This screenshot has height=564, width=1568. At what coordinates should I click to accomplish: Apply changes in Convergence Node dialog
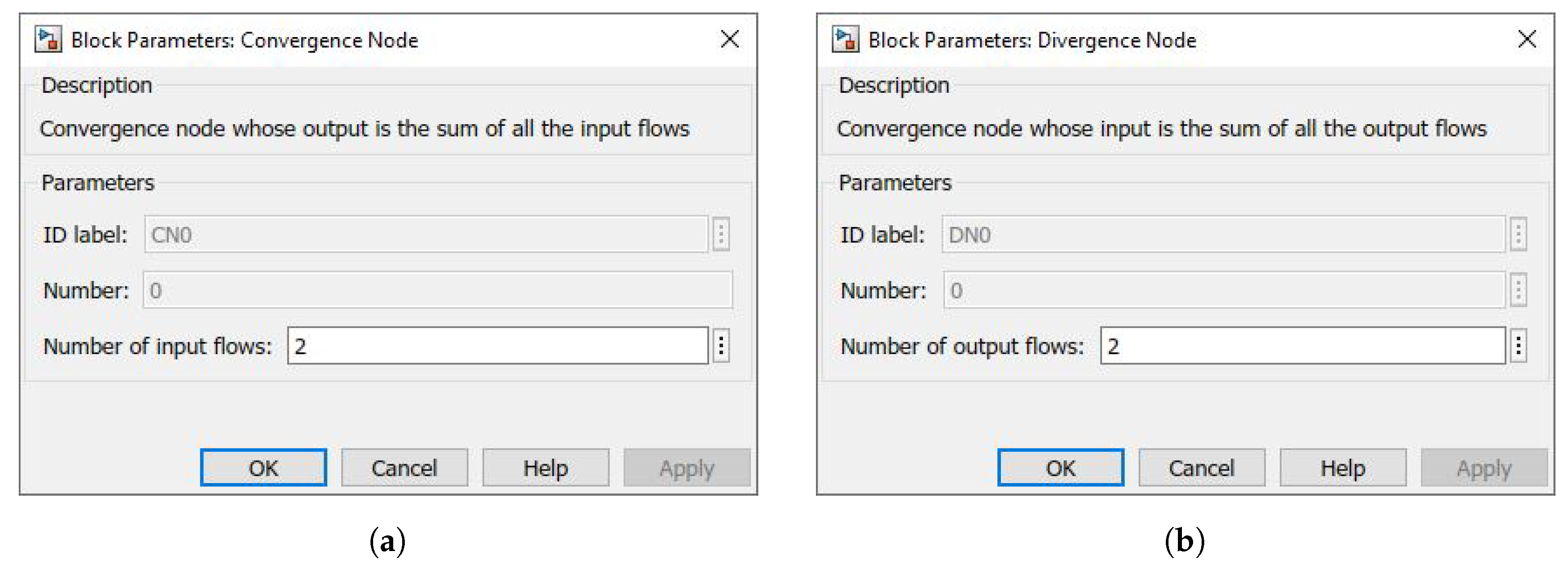coord(687,468)
